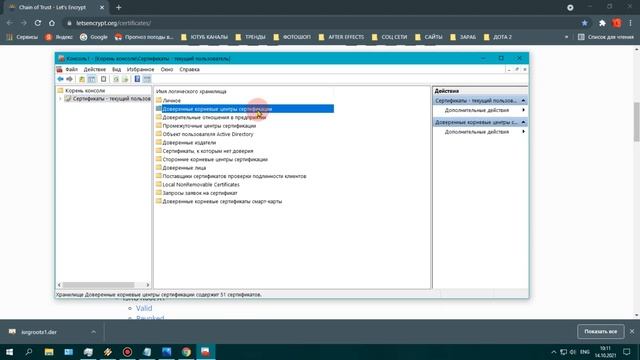
Task: Open the notification center icon
Action: click(627, 352)
